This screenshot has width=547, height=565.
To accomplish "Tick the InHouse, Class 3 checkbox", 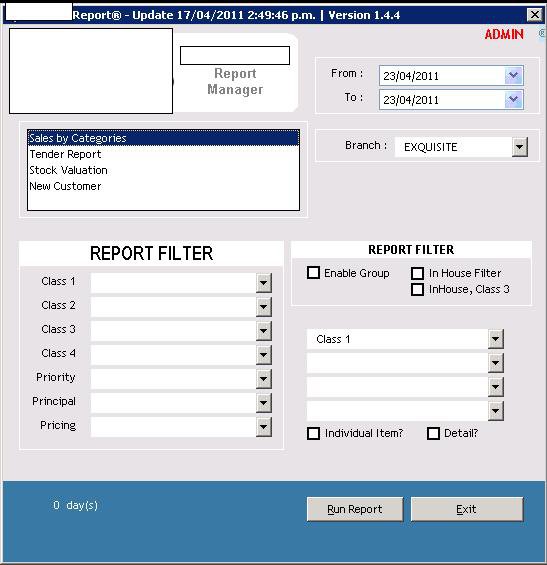I will pyautogui.click(x=417, y=289).
